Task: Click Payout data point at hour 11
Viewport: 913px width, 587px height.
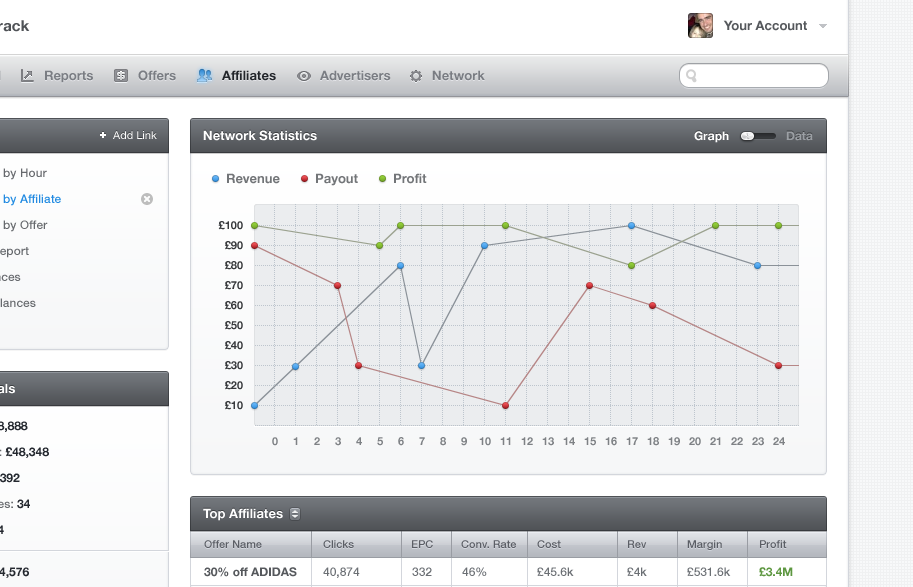Action: 505,405
